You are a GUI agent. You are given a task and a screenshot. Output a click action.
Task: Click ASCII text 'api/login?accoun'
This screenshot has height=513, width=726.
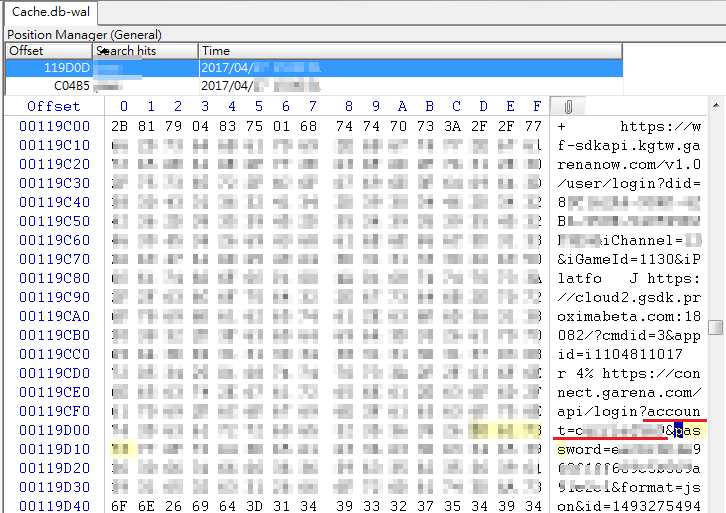[x=629, y=411]
